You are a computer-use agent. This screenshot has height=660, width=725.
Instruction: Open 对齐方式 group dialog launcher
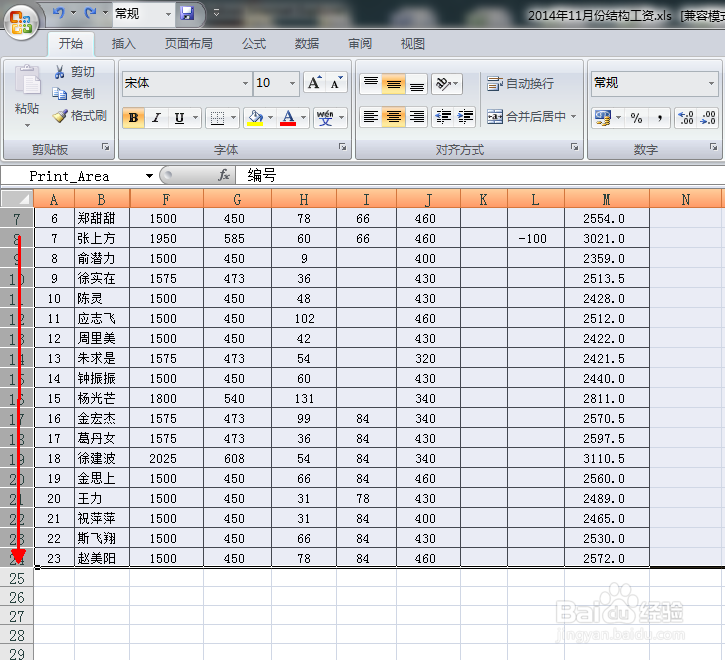[x=574, y=147]
